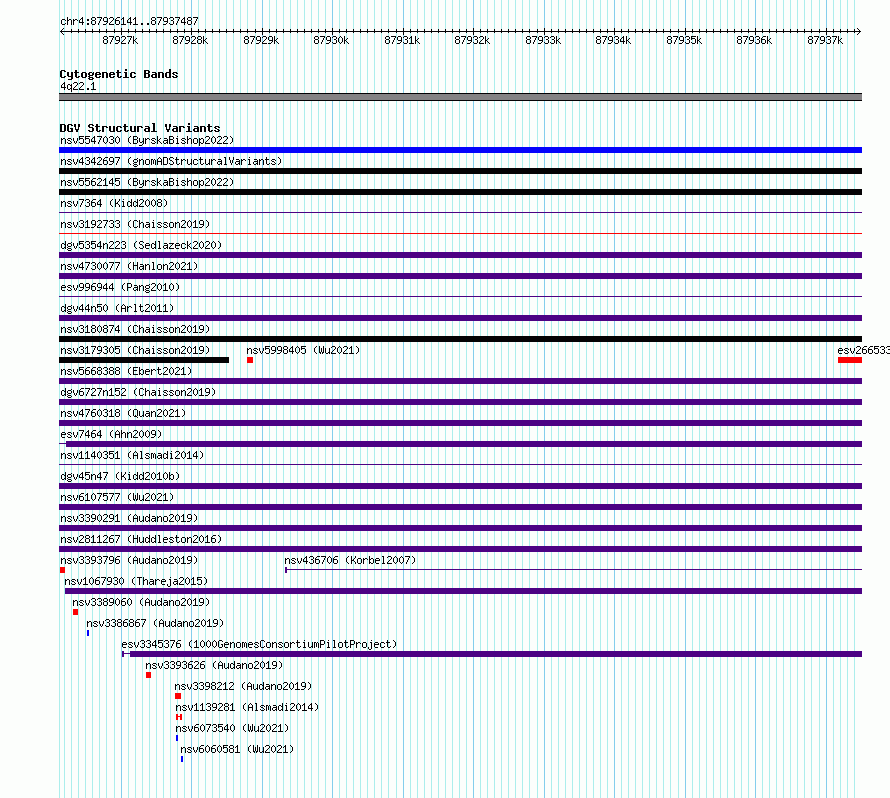Screen dimensions: 890x798
Task: Click nsv3393626 (Audano2019) label
Action: (x=214, y=665)
